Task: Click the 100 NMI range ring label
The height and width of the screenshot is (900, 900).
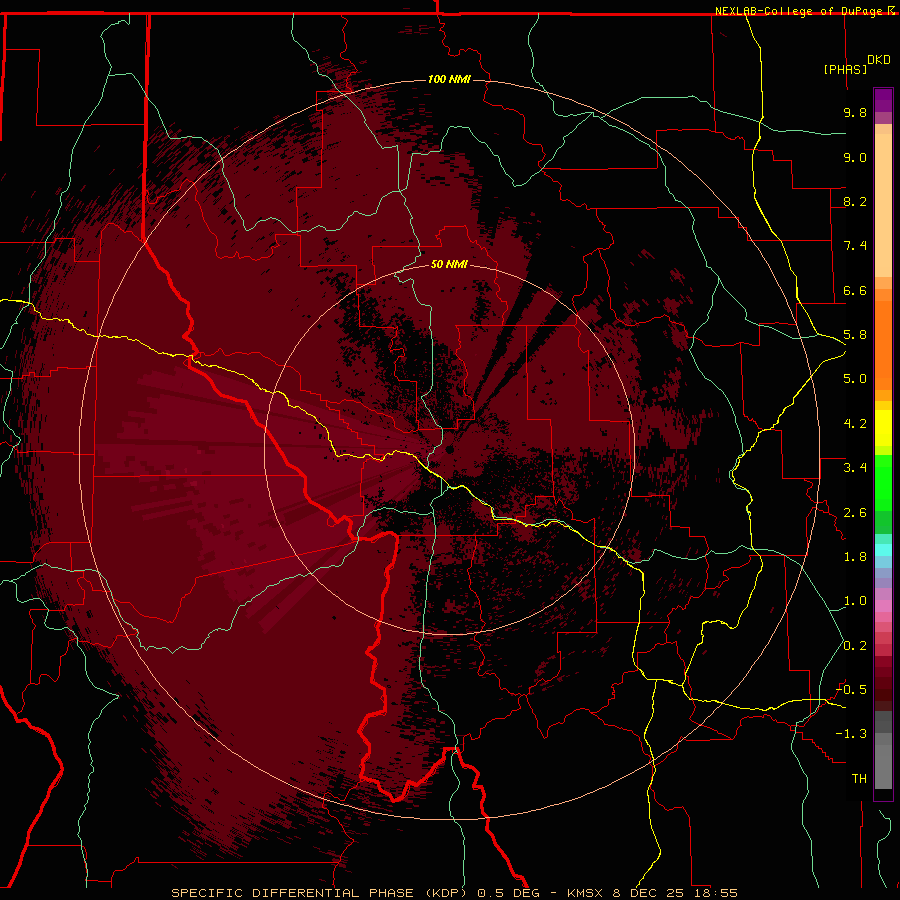Action: tap(449, 79)
